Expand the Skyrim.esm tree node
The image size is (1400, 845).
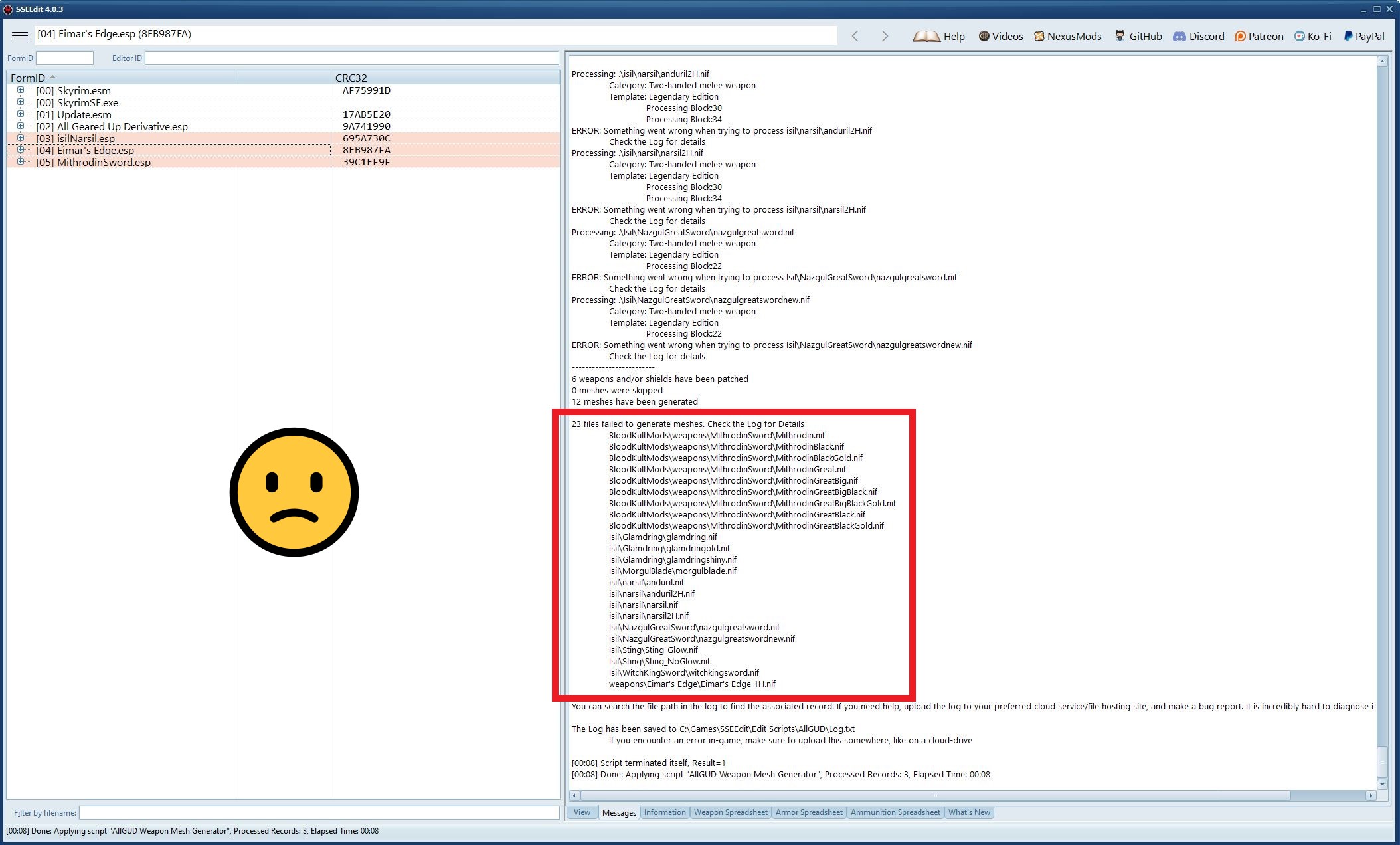point(21,90)
